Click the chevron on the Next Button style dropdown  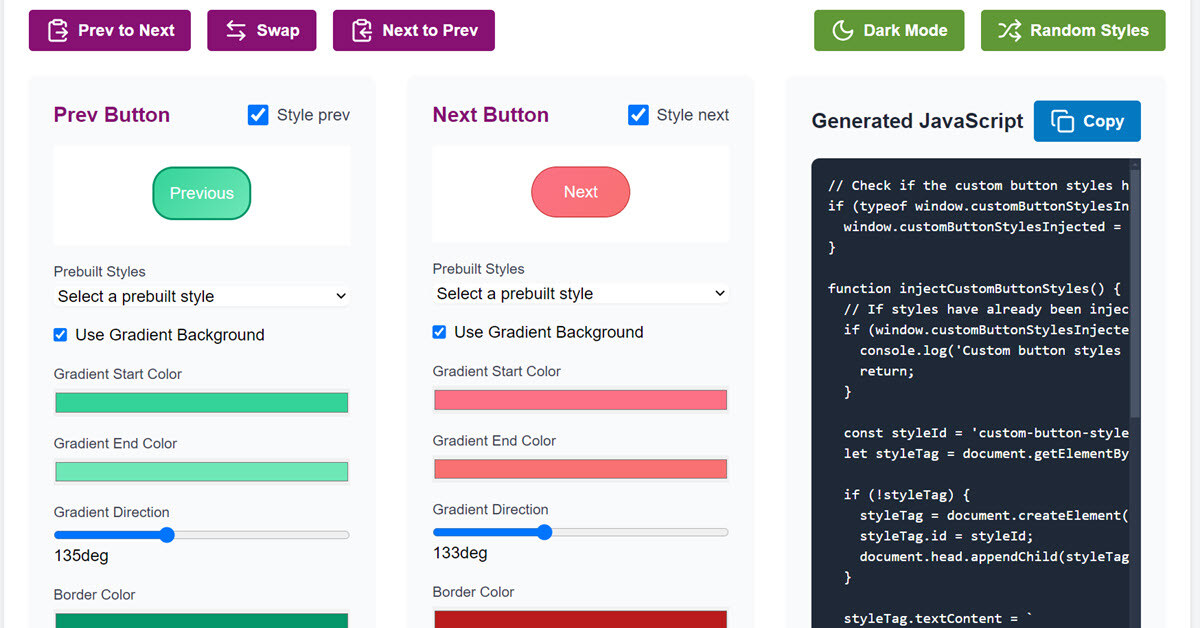(x=719, y=293)
